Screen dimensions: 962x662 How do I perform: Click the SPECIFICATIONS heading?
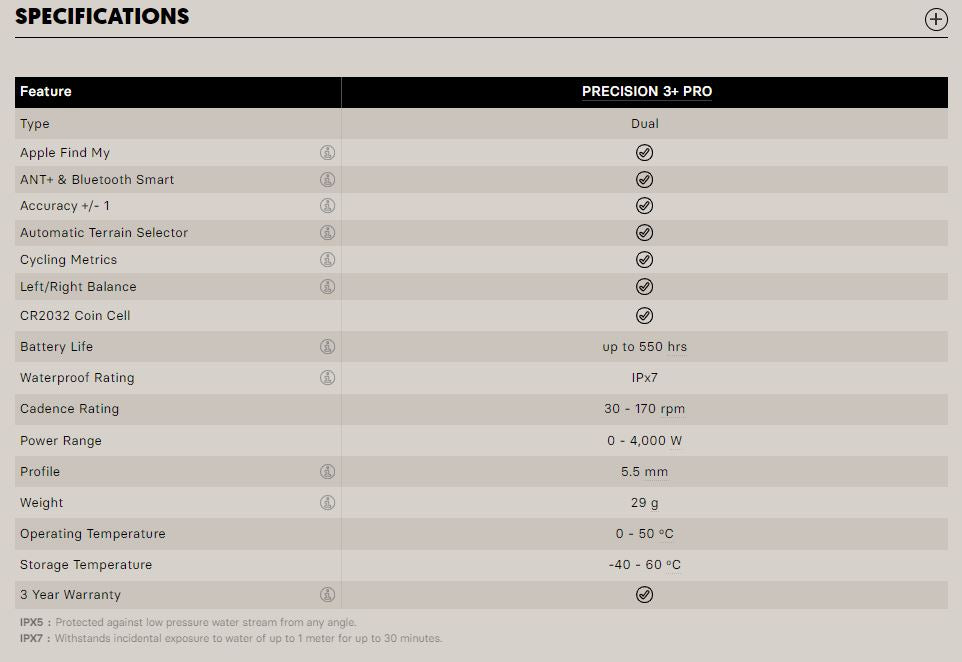pos(102,16)
